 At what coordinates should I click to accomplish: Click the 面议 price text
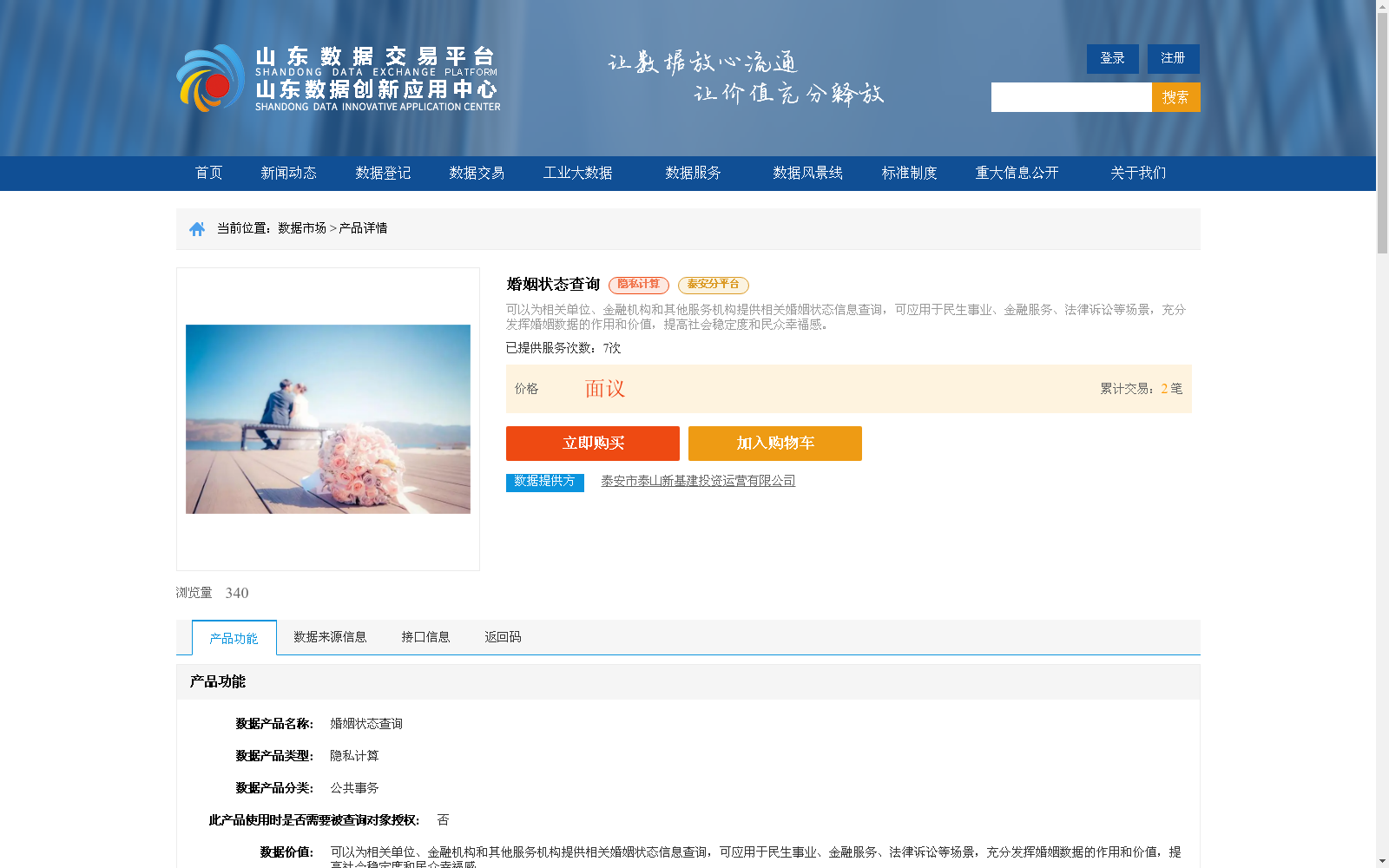[x=605, y=389]
